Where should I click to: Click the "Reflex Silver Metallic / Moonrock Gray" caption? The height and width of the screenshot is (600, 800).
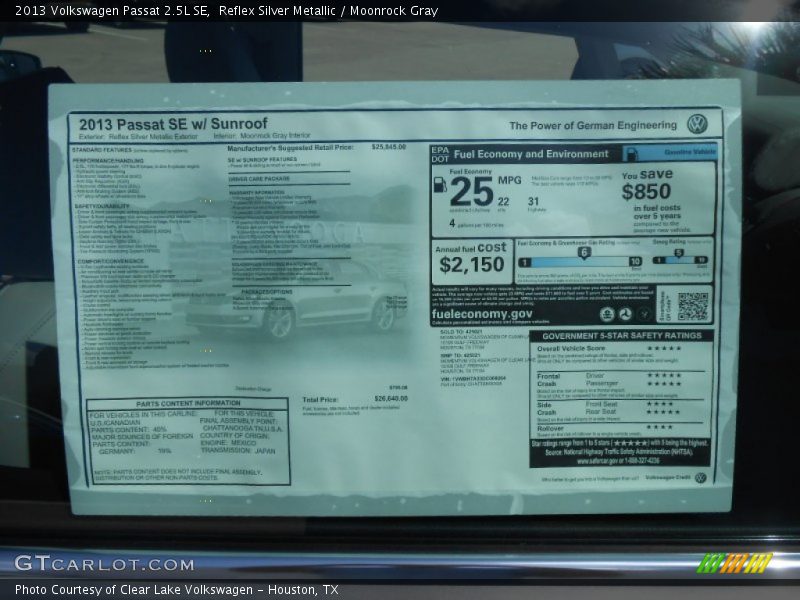[x=329, y=11]
